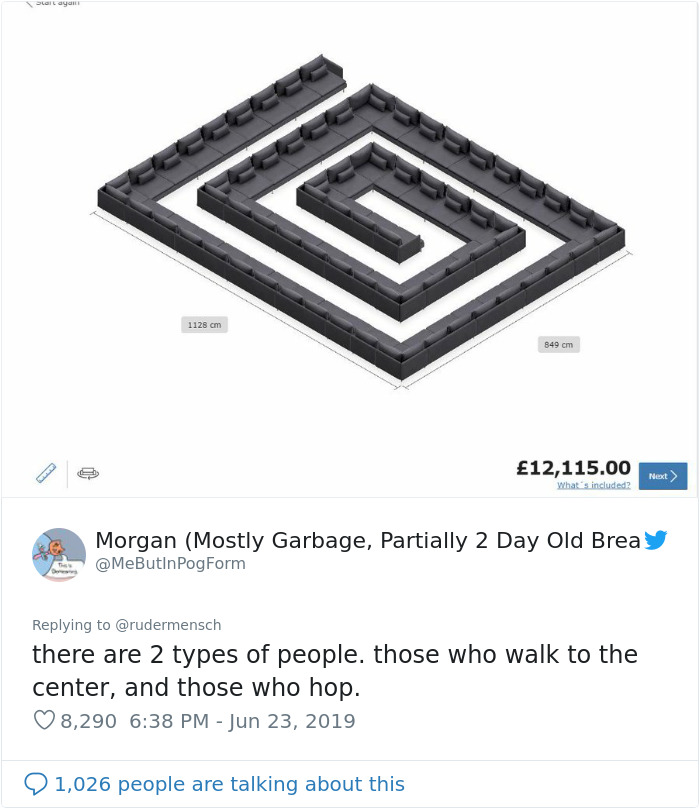Activate the rotate sofa view tool
Screen dimensions: 700x809
pyautogui.click(x=87, y=473)
